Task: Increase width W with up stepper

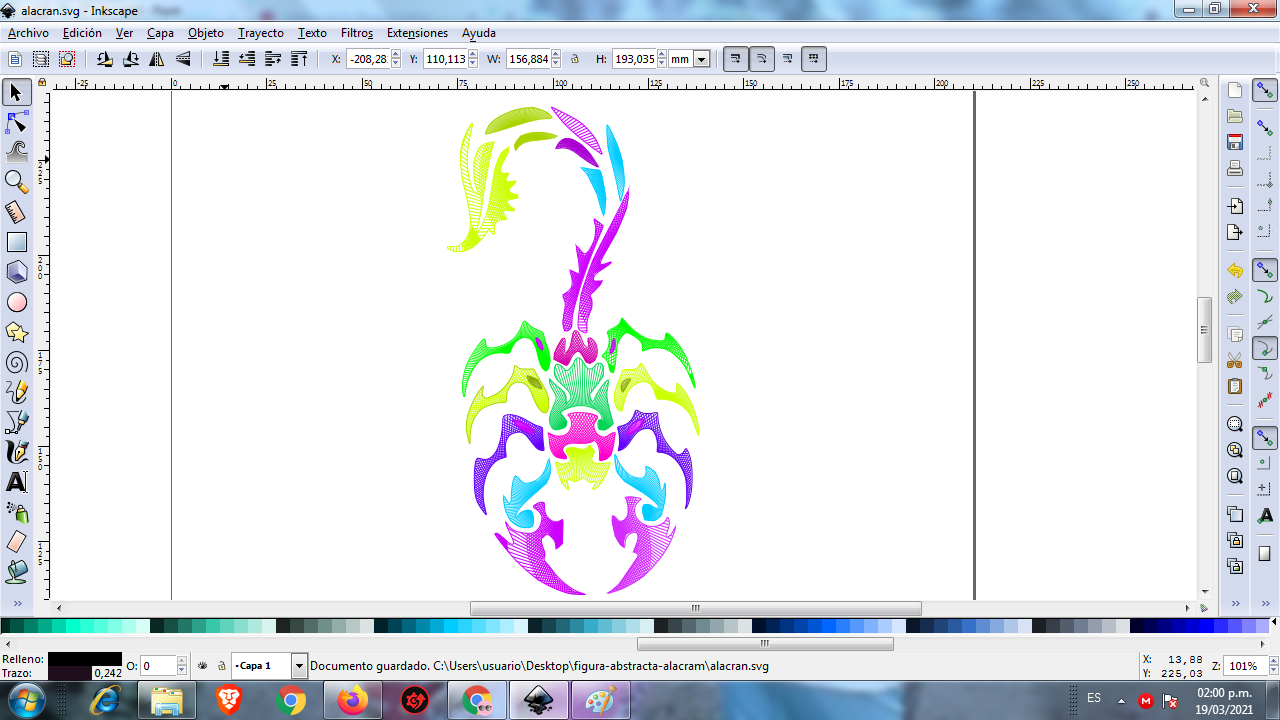Action: tap(556, 54)
